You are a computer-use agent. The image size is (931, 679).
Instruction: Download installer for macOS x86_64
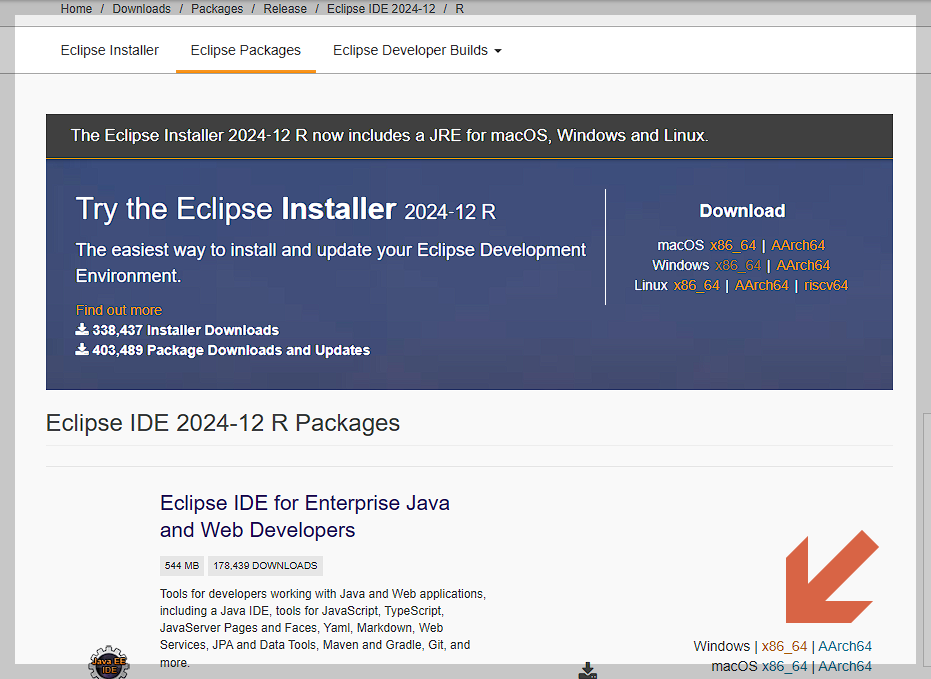(x=733, y=245)
